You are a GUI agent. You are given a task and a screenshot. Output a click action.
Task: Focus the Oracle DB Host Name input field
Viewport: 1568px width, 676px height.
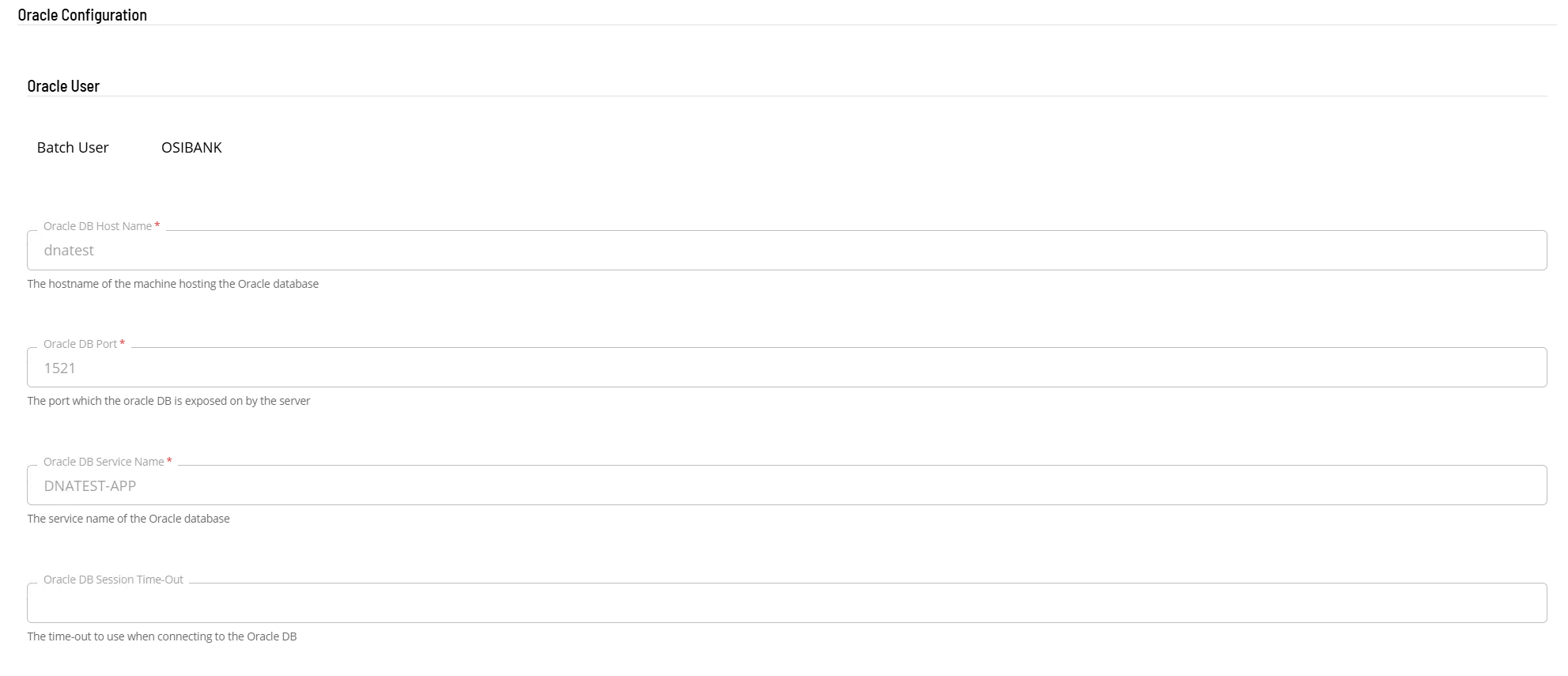point(786,251)
